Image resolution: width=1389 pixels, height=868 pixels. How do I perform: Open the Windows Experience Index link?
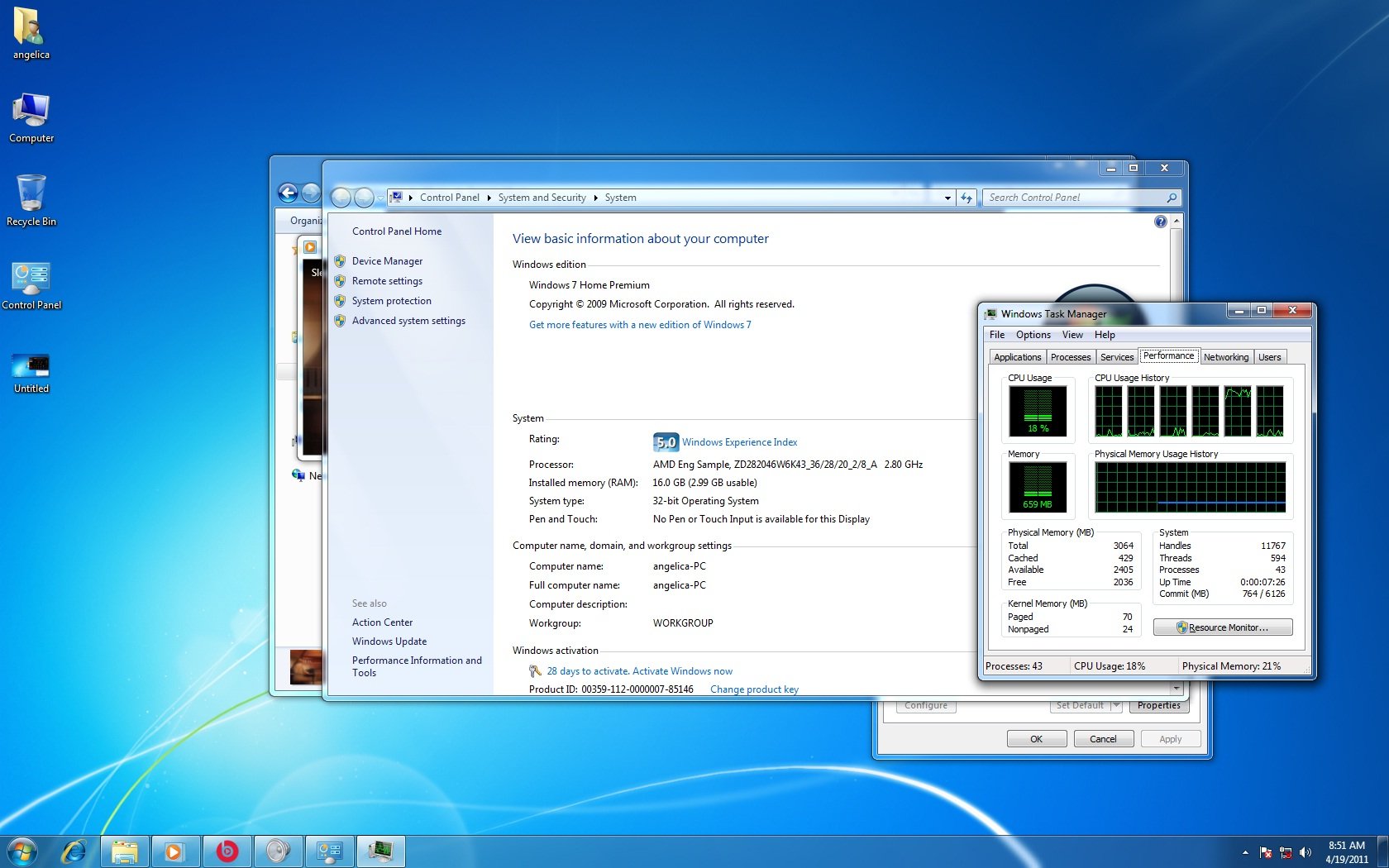739,442
